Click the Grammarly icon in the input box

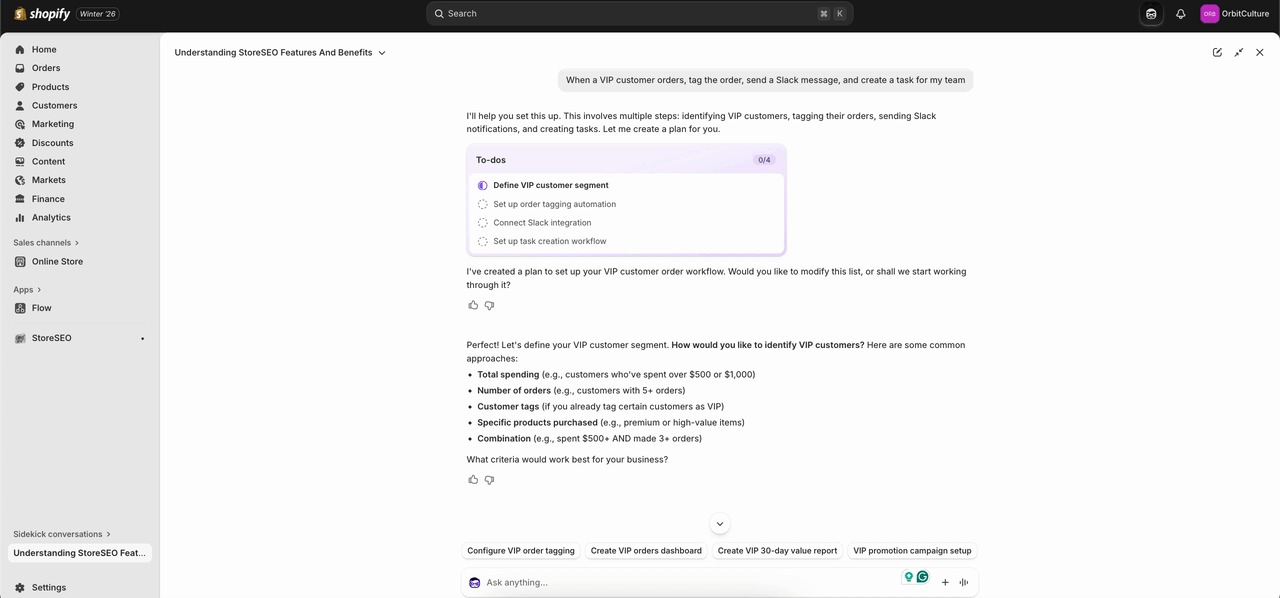point(922,577)
